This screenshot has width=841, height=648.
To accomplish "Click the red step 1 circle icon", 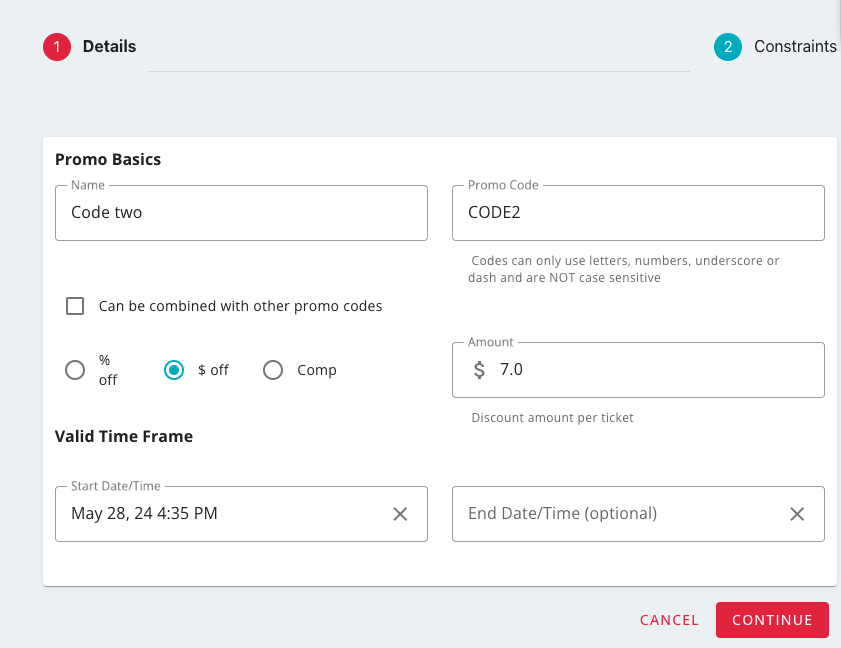I will [x=57, y=47].
